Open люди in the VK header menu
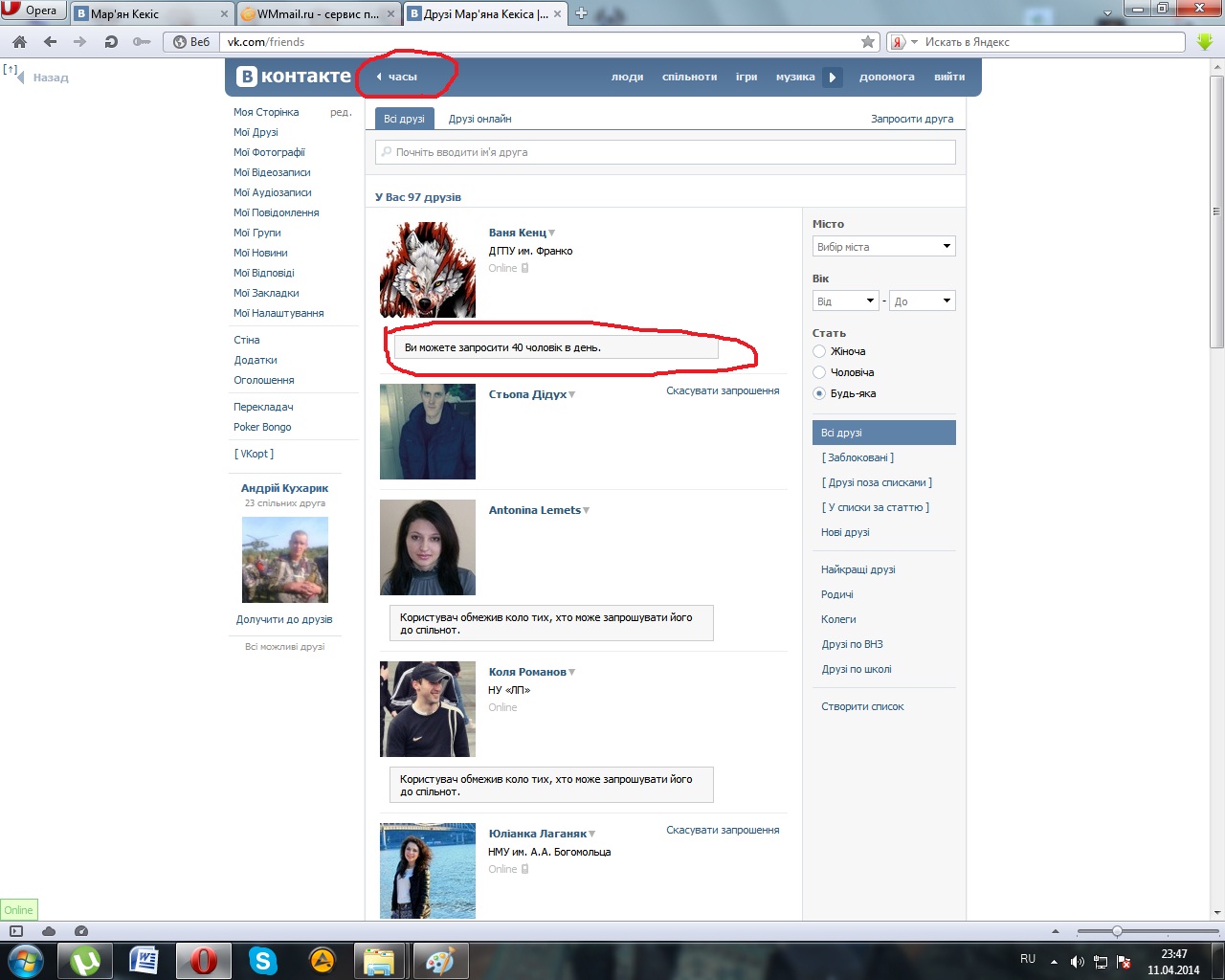Screen dimensions: 1225x980 [x=628, y=77]
